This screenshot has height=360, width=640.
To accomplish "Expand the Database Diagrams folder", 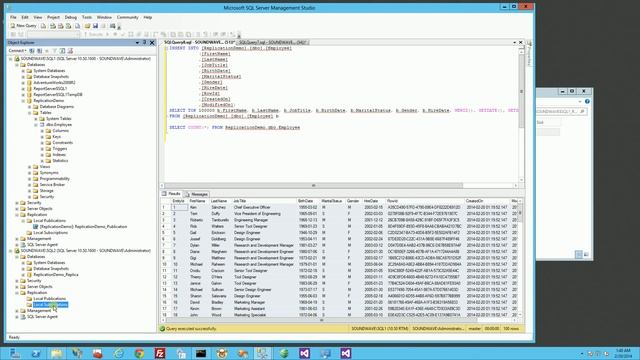I will click(29, 107).
